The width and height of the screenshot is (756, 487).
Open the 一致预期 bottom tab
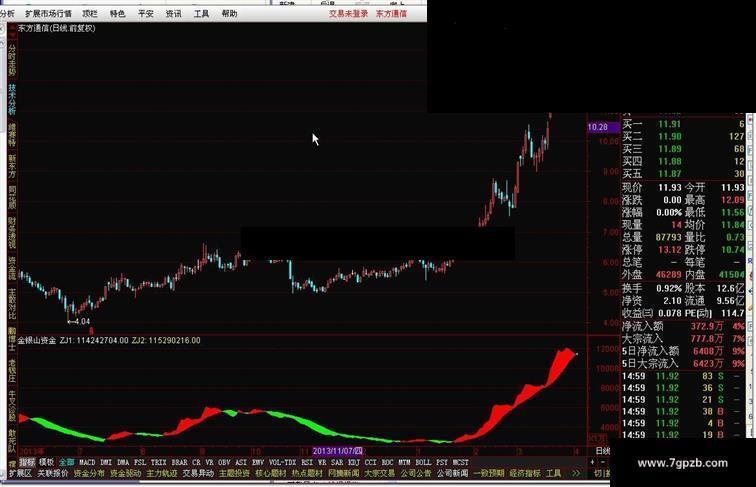[x=488, y=473]
